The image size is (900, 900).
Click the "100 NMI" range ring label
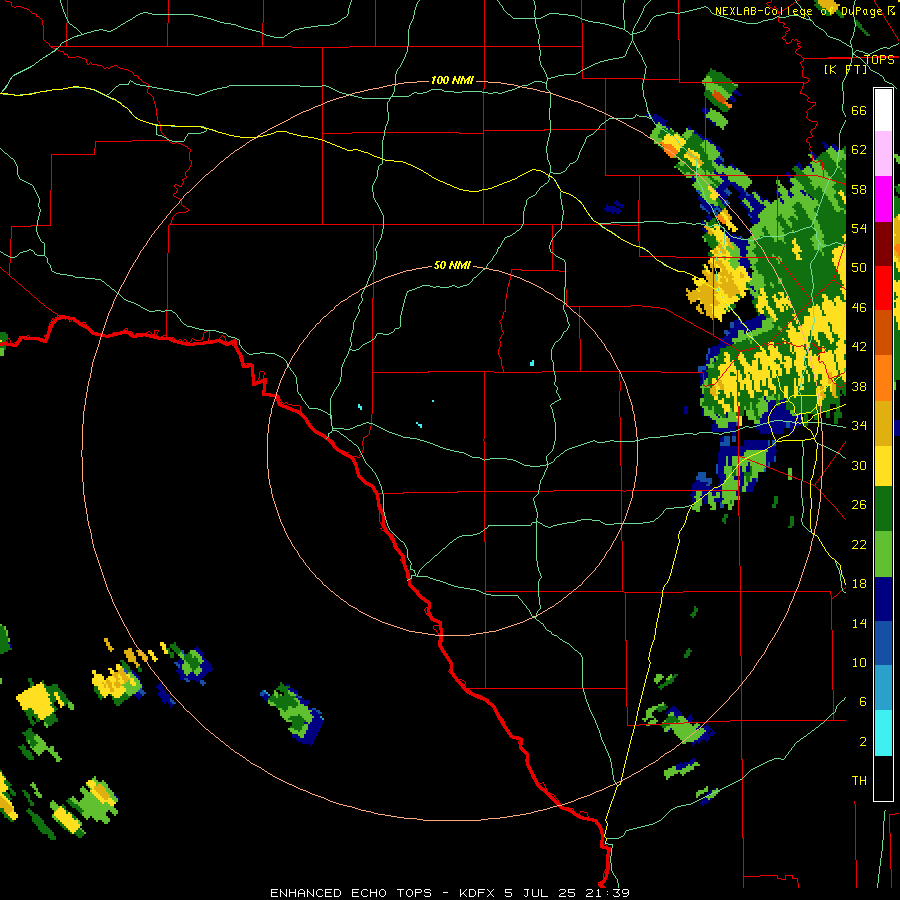point(452,80)
